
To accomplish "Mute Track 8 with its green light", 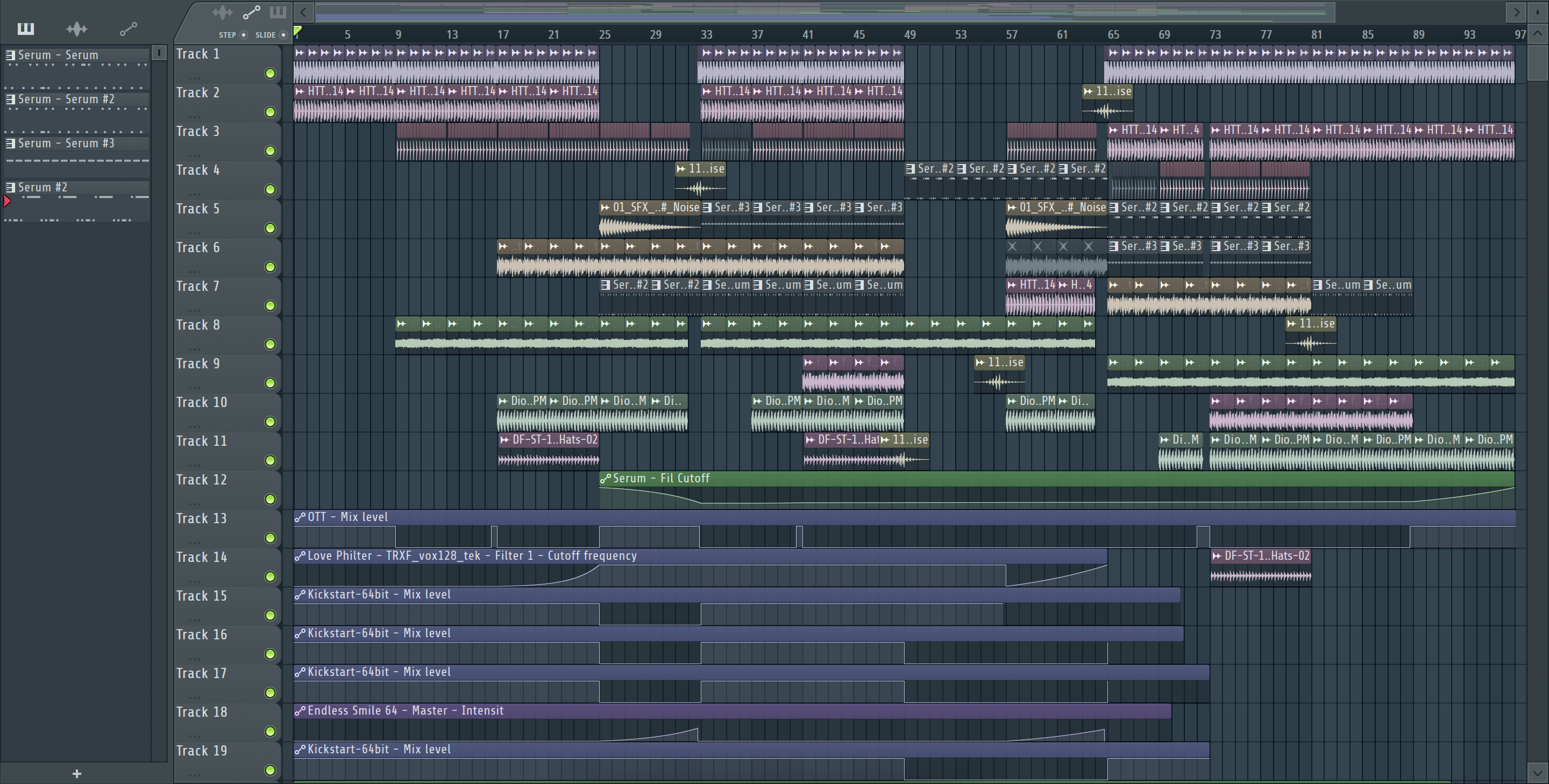I will point(270,345).
